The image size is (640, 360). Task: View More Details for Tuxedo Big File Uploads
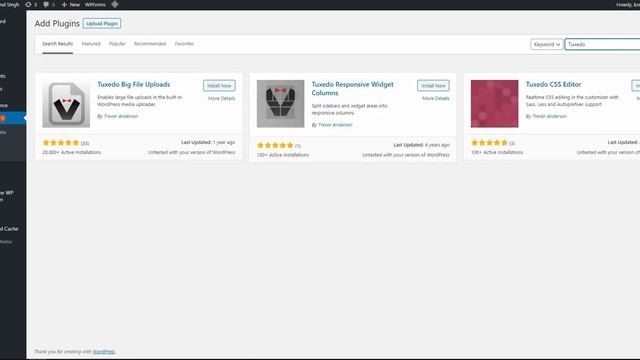tap(221, 98)
